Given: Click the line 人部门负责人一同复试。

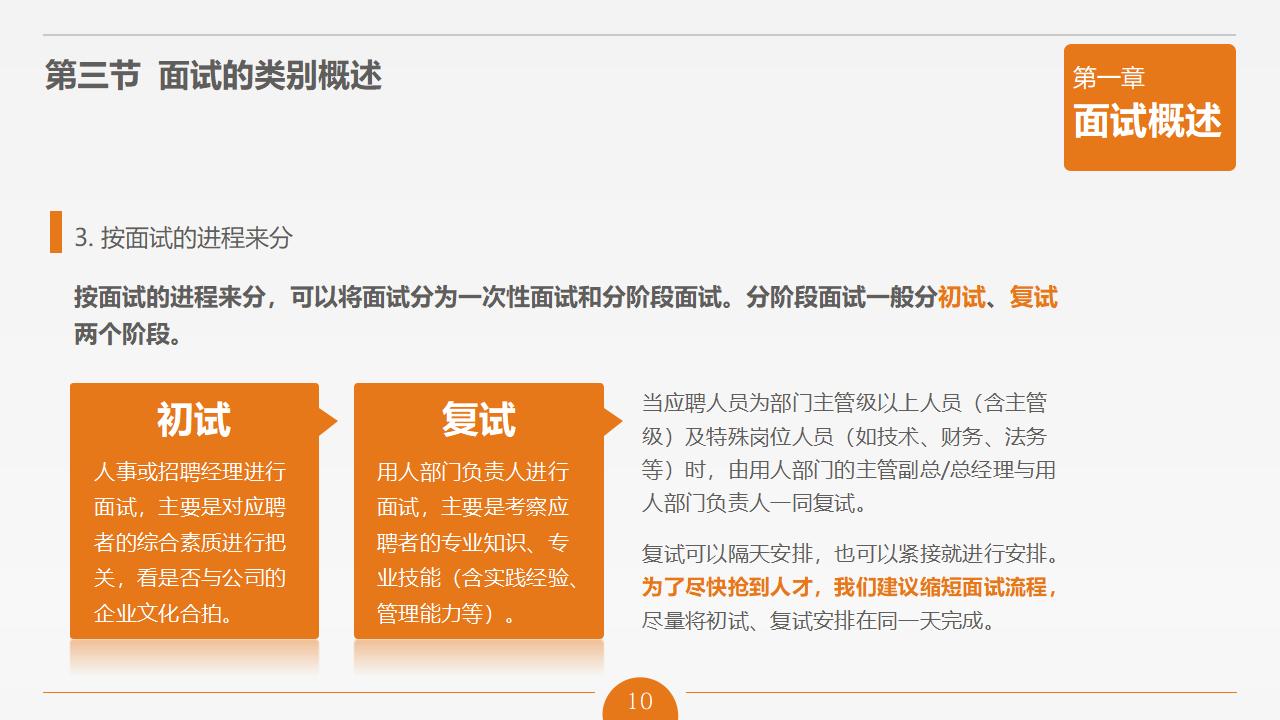Looking at the screenshot, I should pyautogui.click(x=755, y=503).
